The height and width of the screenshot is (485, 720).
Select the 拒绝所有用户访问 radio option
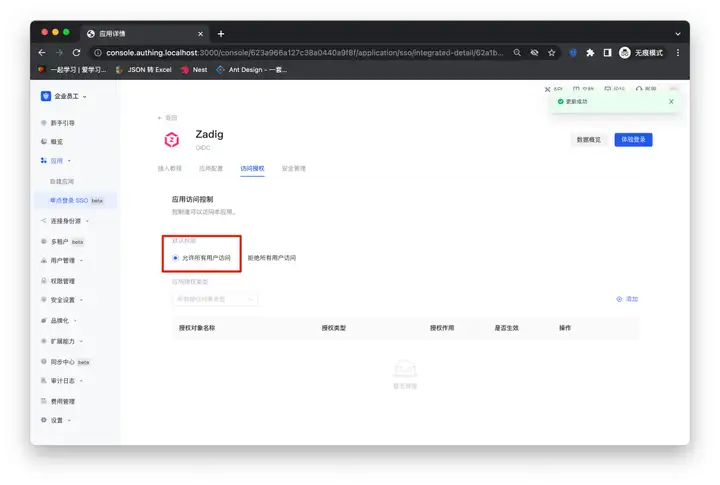(x=271, y=258)
